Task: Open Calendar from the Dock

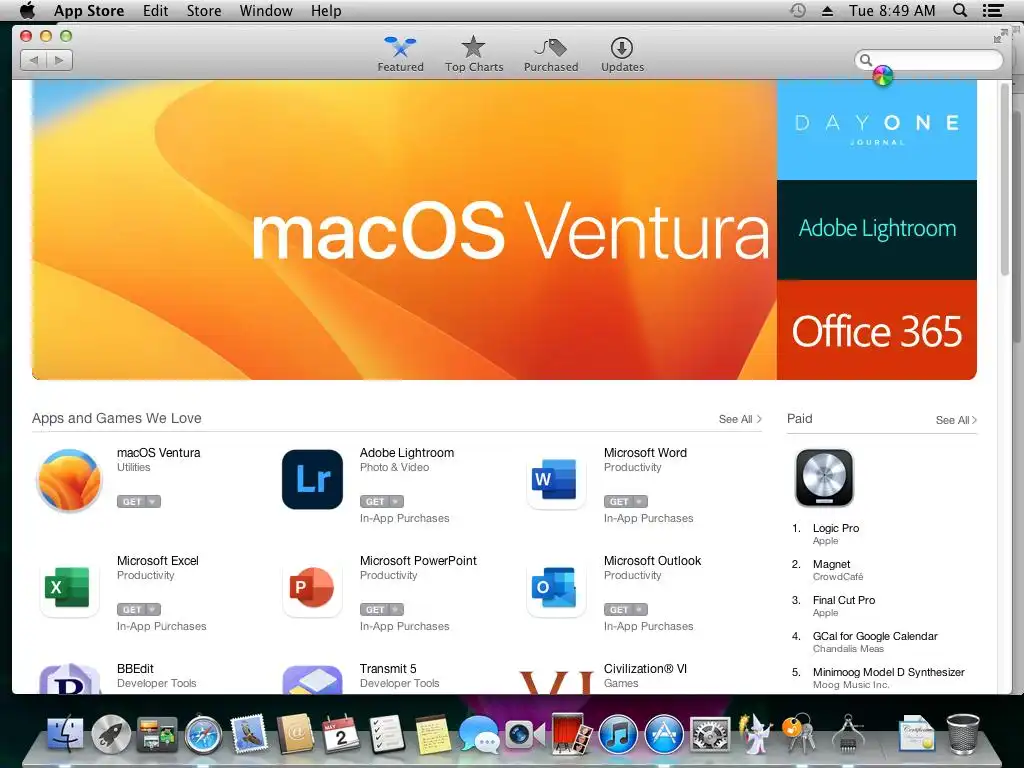Action: point(341,734)
